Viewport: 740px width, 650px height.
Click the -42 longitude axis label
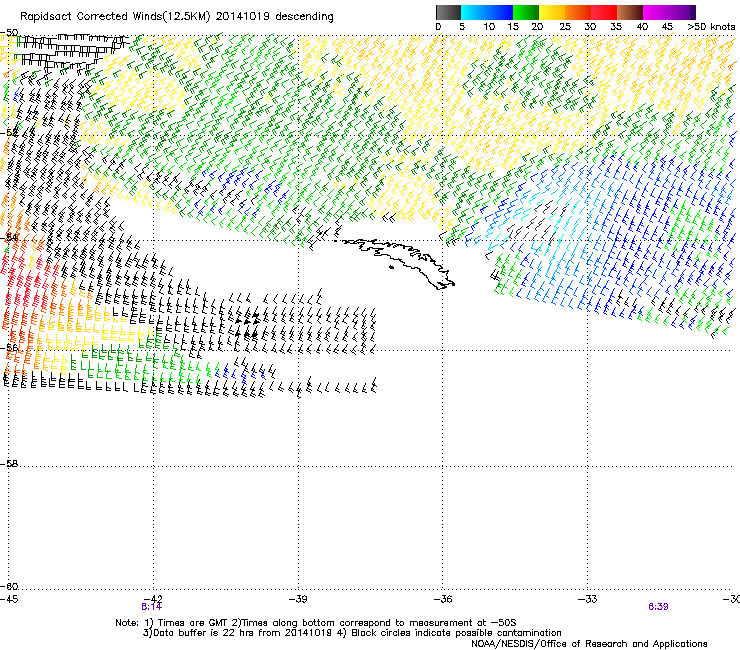click(153, 599)
